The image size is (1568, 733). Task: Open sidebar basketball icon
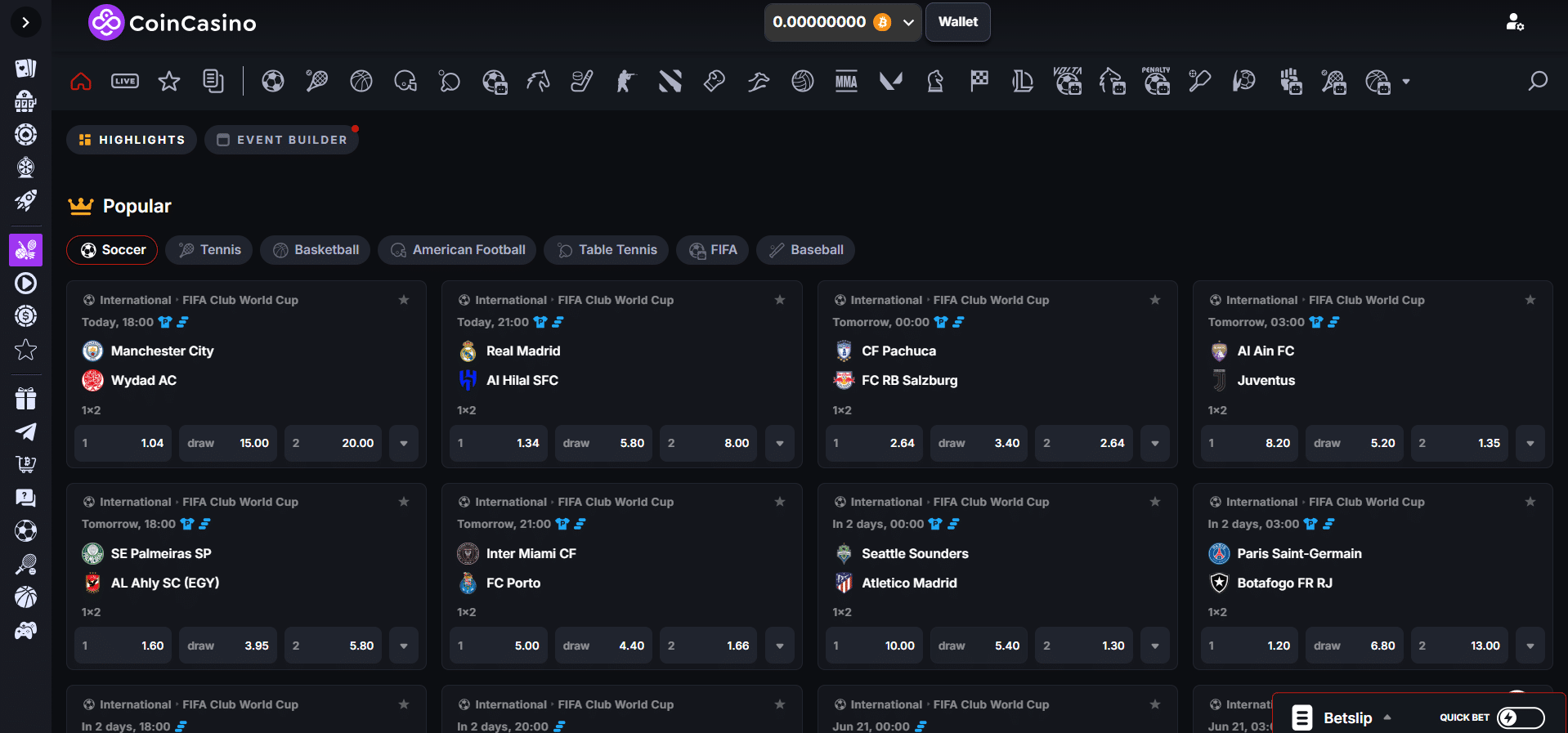pos(26,597)
